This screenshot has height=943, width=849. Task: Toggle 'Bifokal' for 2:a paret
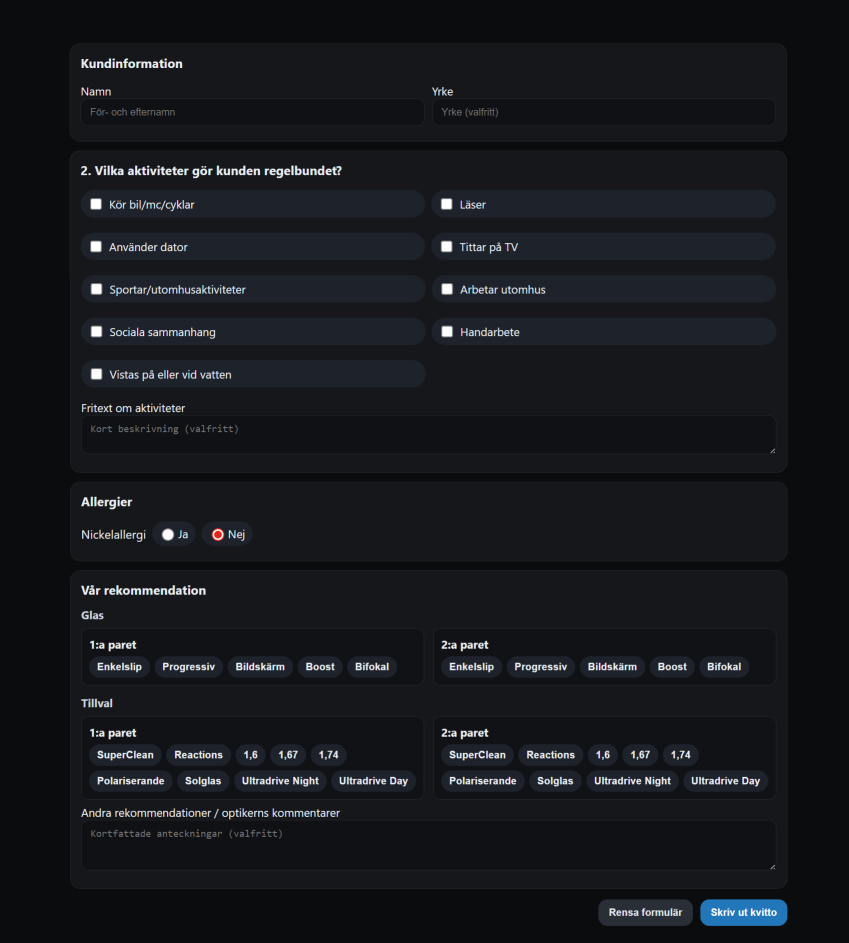[724, 667]
